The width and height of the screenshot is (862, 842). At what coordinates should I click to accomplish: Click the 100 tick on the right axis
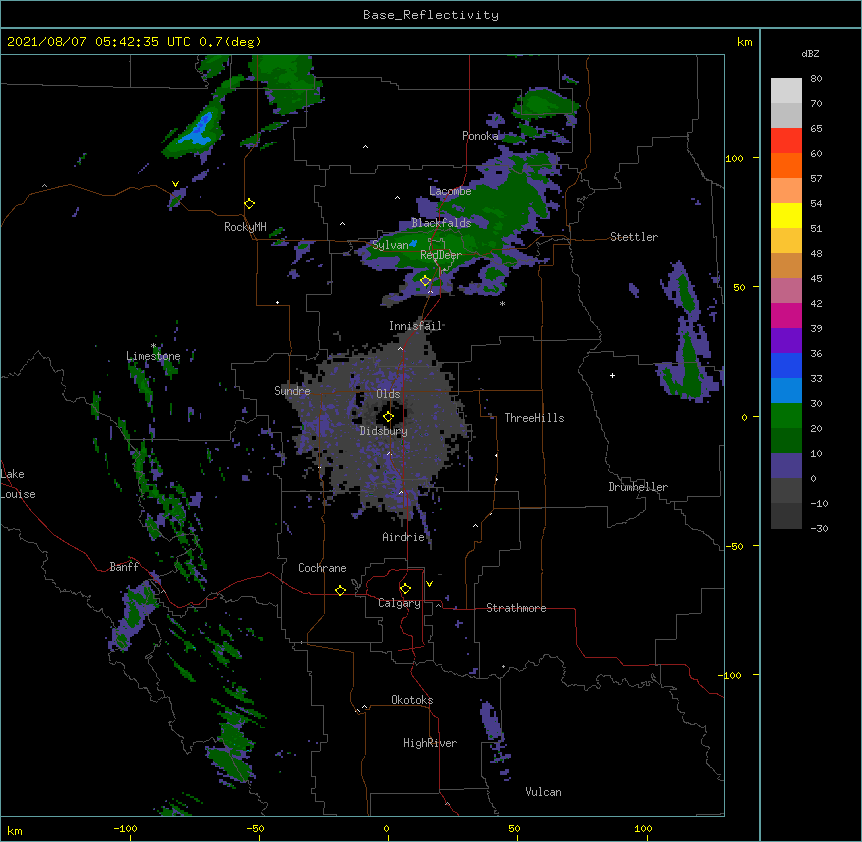[734, 158]
